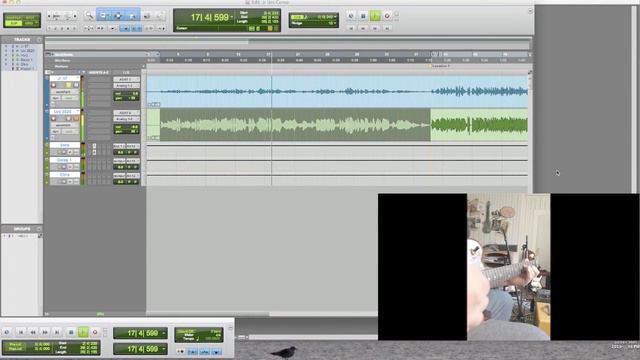Select the Zoomer tool in the toolbar
640x360 pixels.
89,16
